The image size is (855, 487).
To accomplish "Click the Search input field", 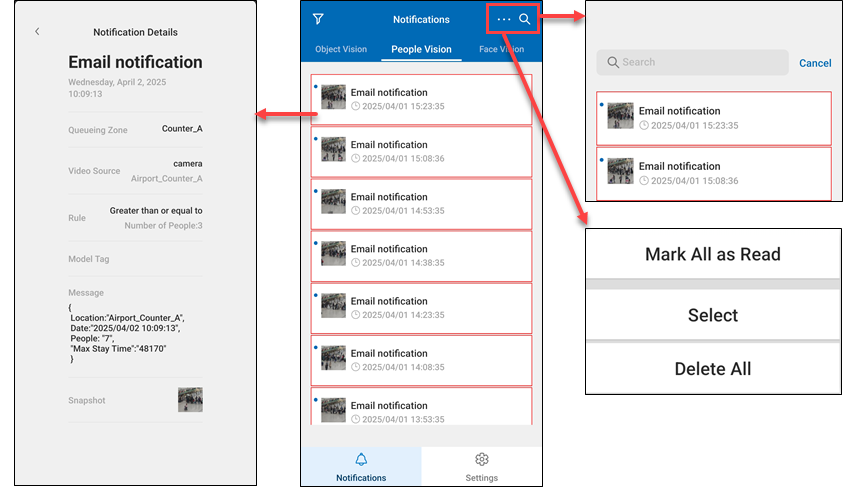I will [692, 62].
